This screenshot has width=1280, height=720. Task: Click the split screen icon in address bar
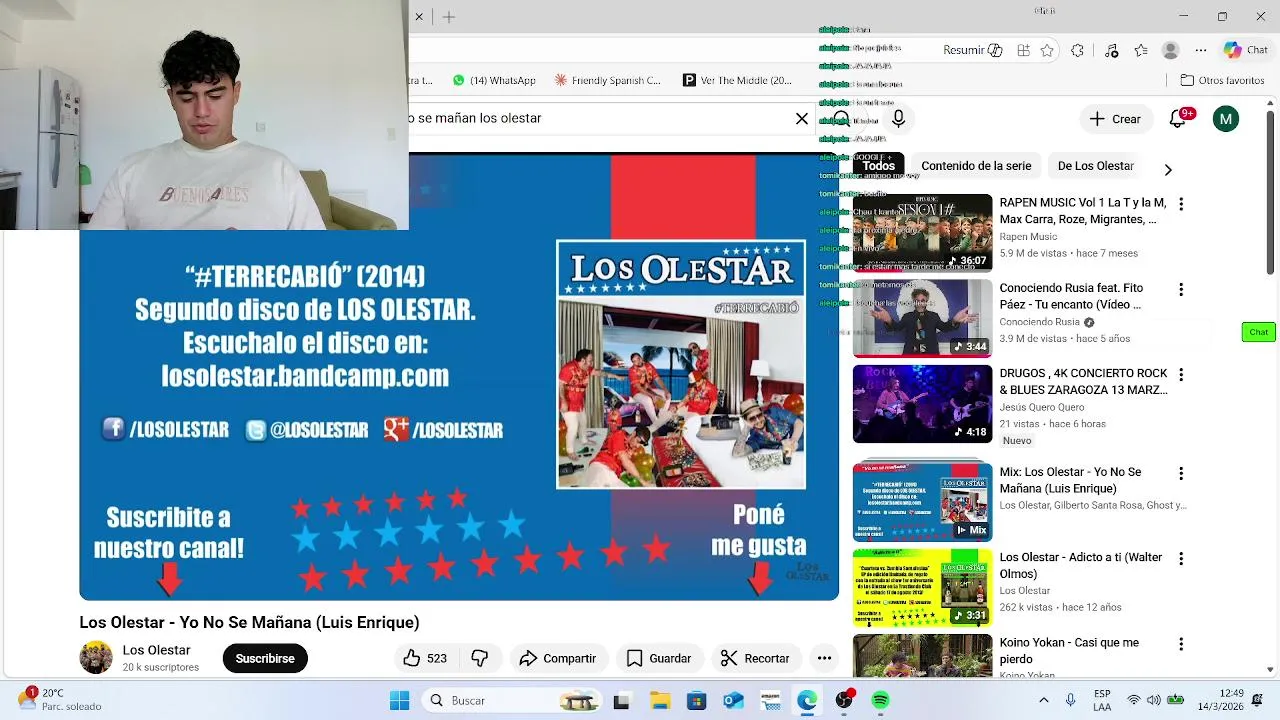[1023, 50]
